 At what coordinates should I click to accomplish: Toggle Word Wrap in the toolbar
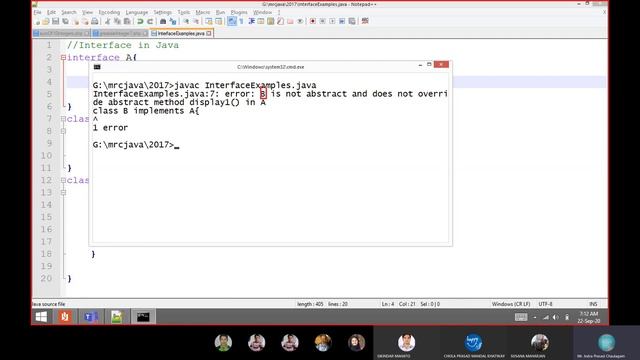click(x=231, y=21)
